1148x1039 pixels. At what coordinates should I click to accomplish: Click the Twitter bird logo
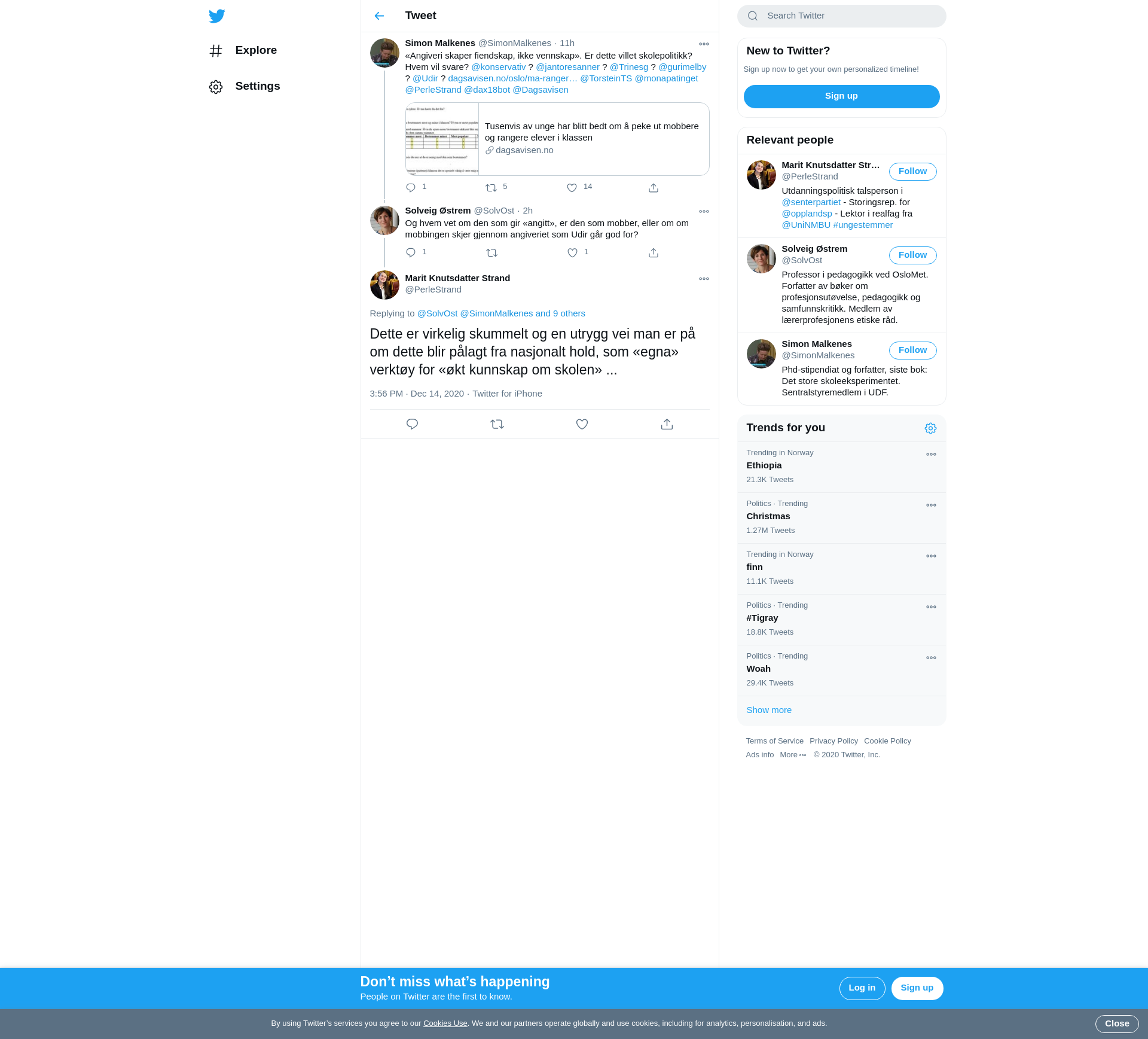point(217,16)
